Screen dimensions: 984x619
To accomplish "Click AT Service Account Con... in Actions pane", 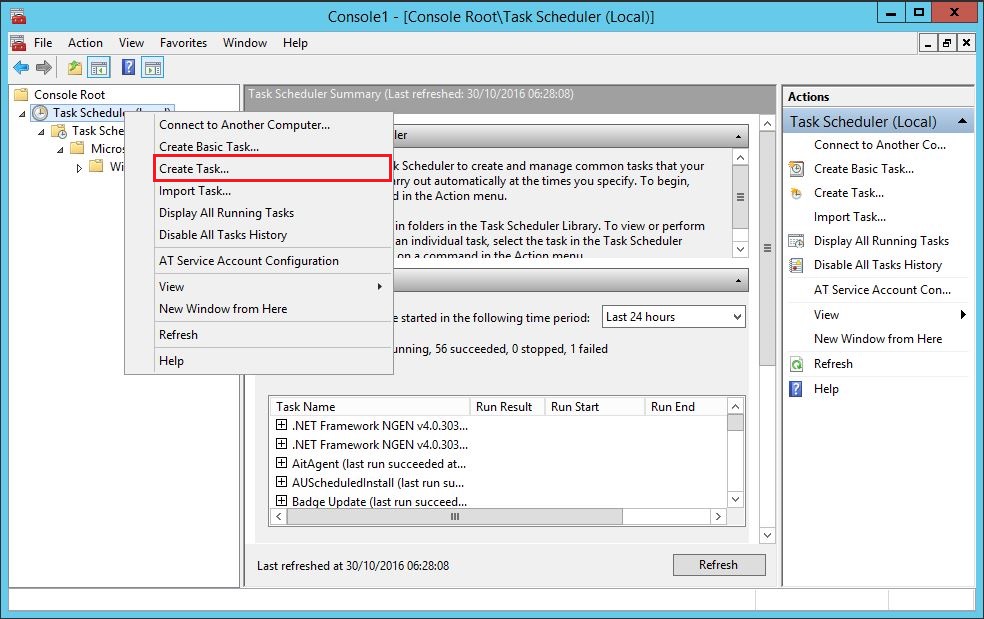I will coord(882,290).
